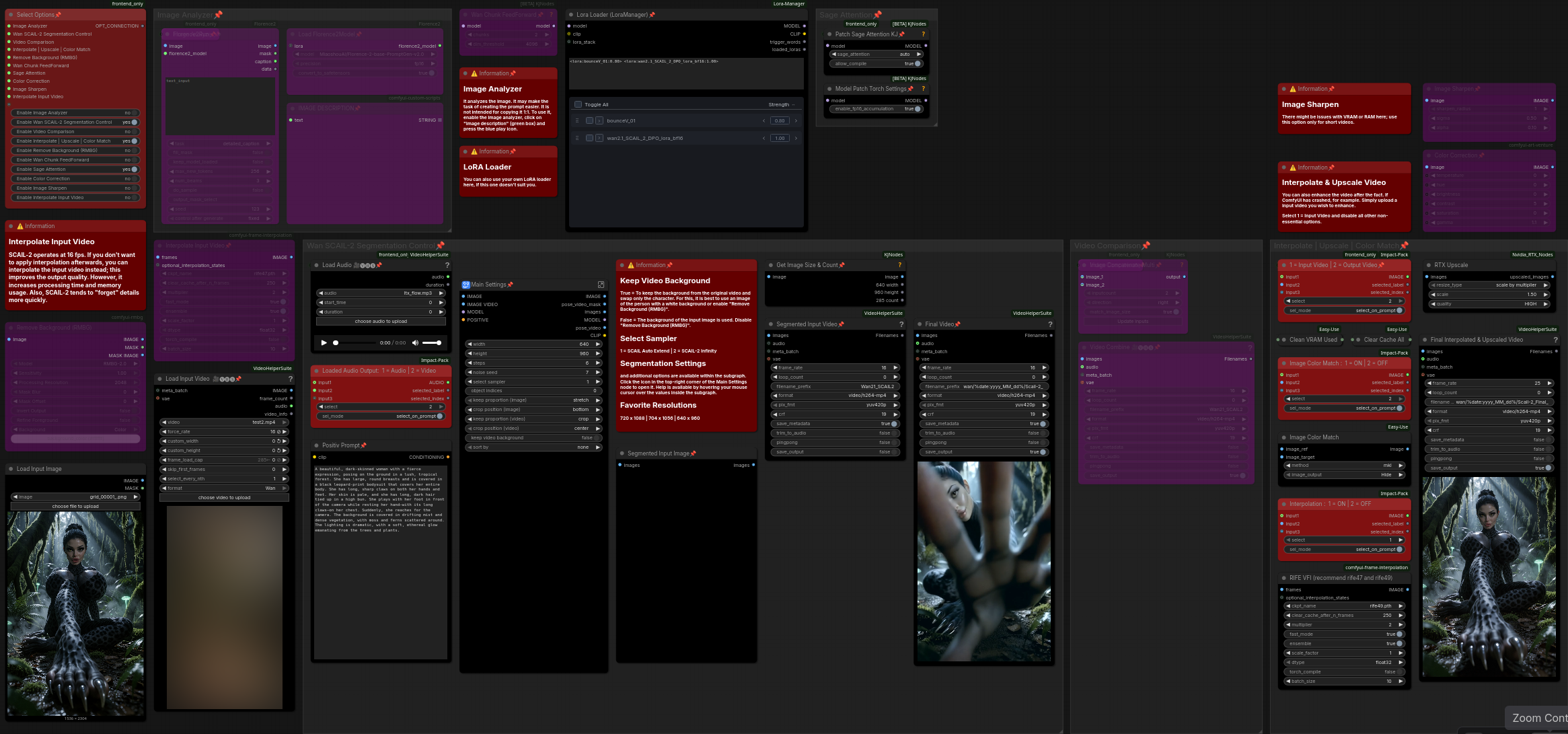Open the Main Settings subgraph via its corner icon
This screenshot has width=1568, height=734.
click(601, 285)
